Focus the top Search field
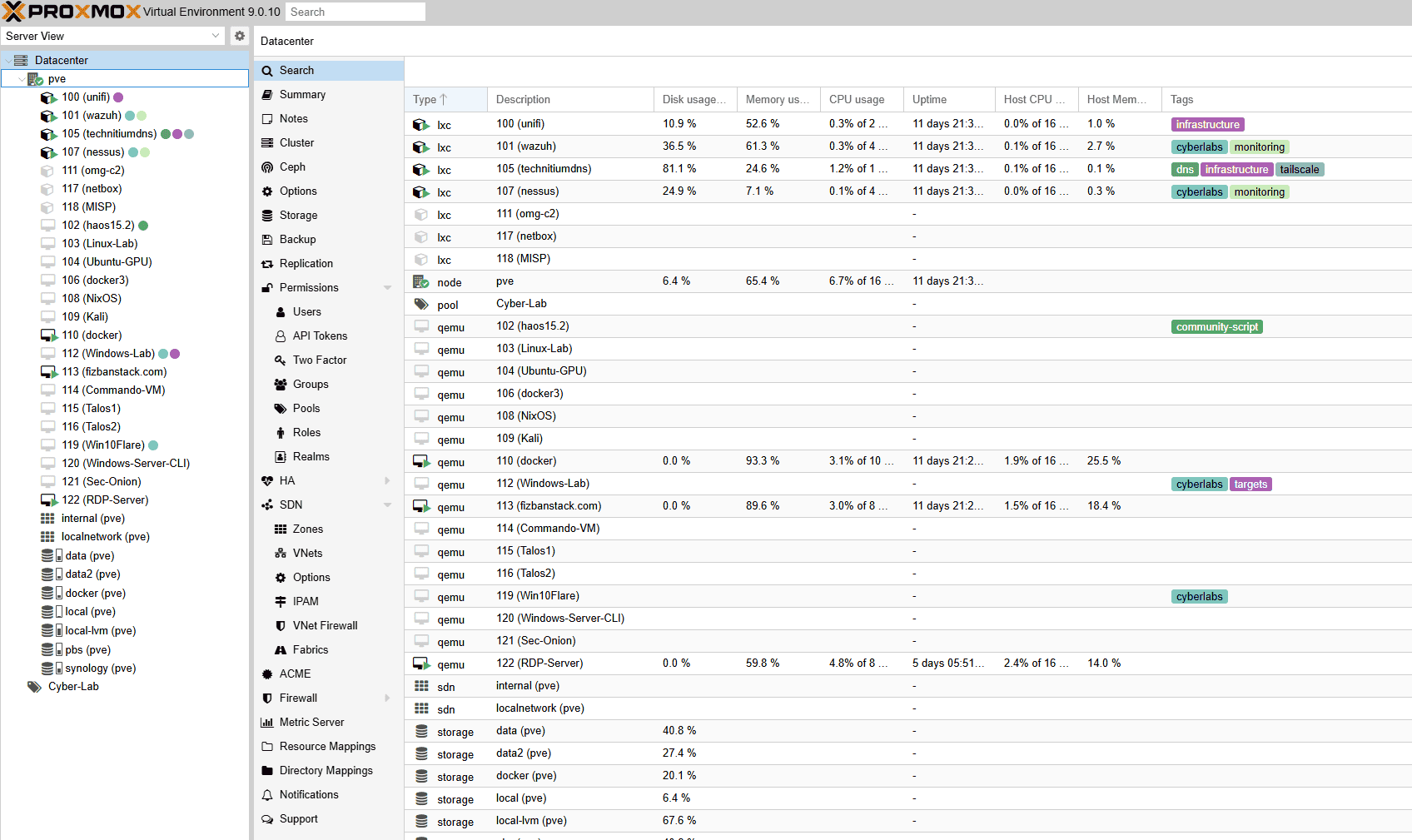This screenshot has height=840, width=1412. point(355,12)
